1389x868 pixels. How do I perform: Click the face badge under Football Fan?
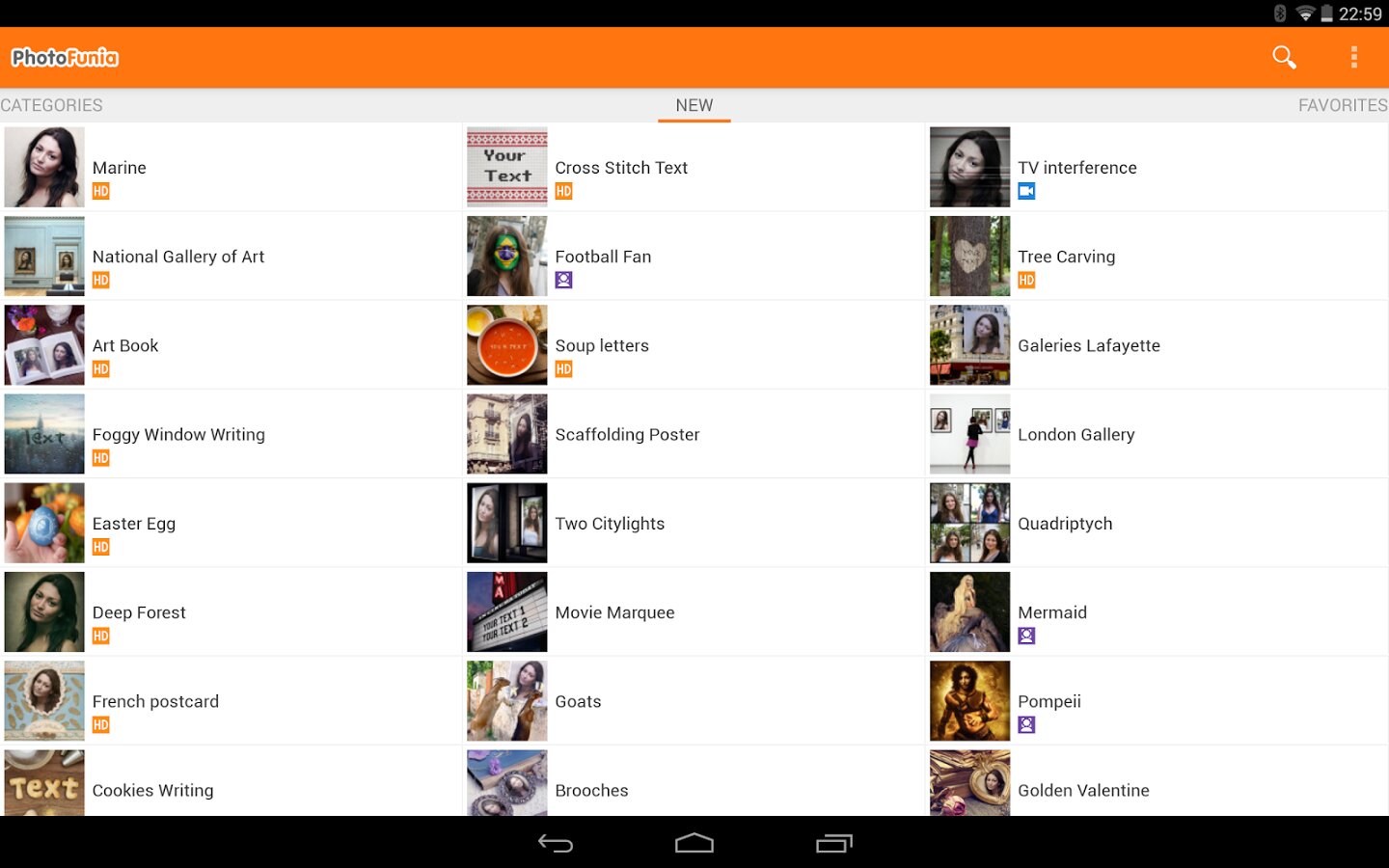point(564,281)
